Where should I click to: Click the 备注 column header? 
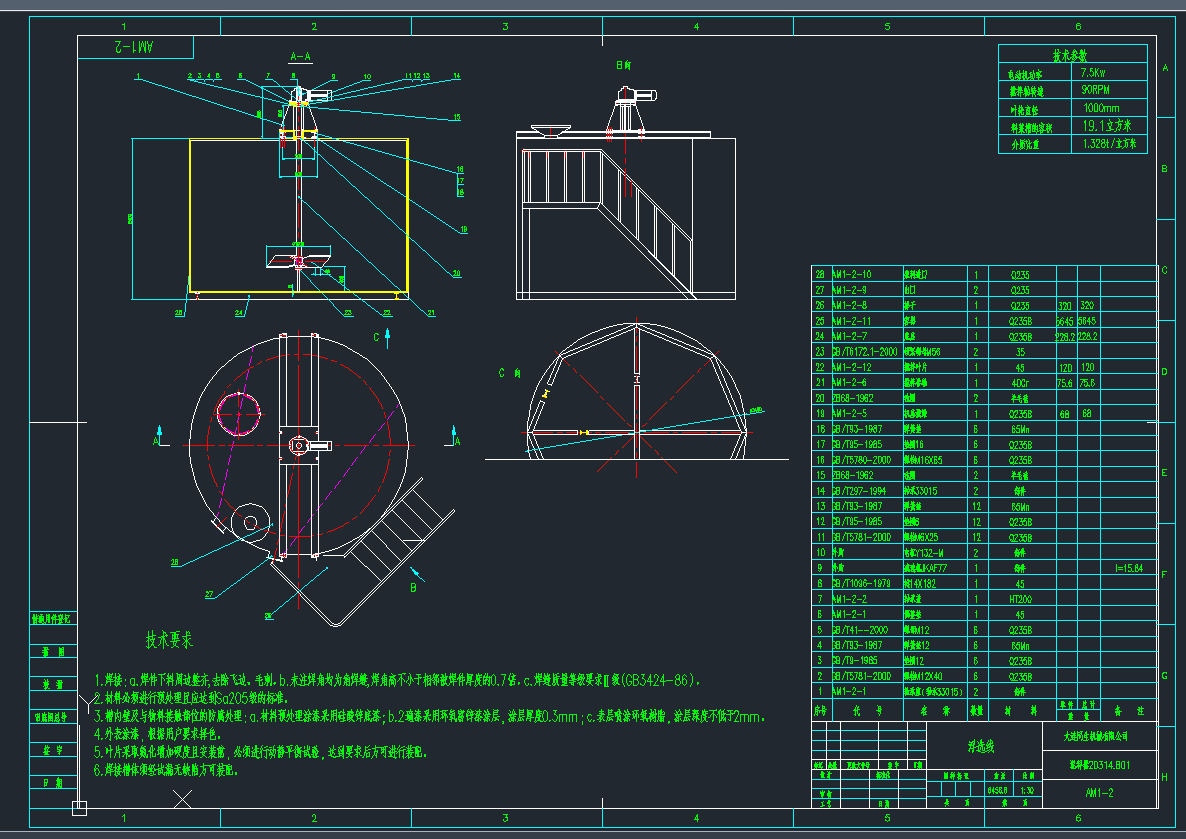pos(1129,710)
